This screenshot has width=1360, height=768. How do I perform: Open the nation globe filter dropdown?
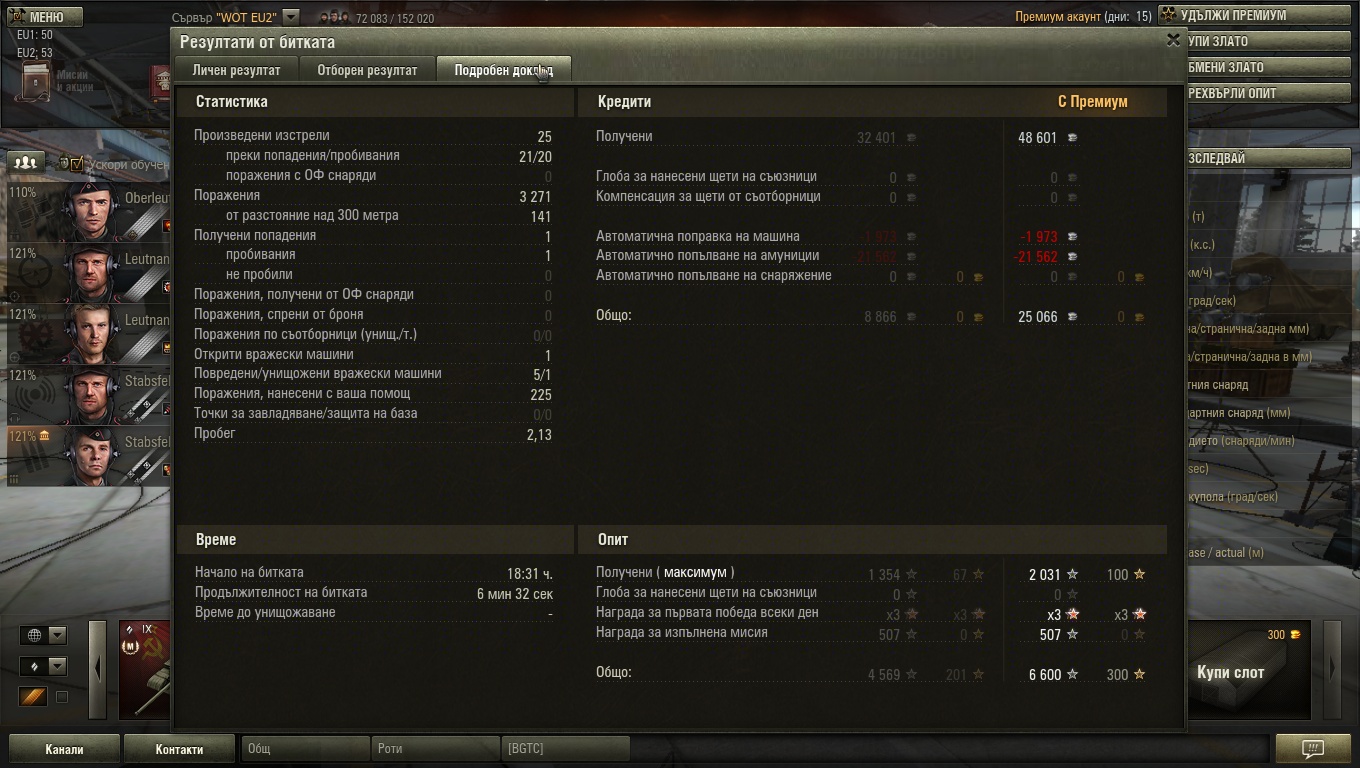point(44,635)
